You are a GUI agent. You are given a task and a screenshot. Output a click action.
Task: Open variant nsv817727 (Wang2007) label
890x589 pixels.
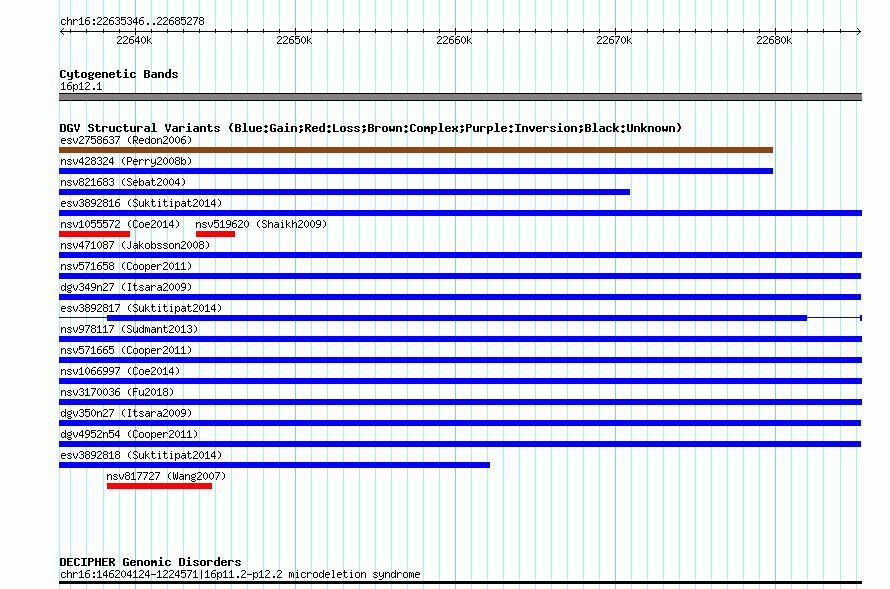(166, 476)
